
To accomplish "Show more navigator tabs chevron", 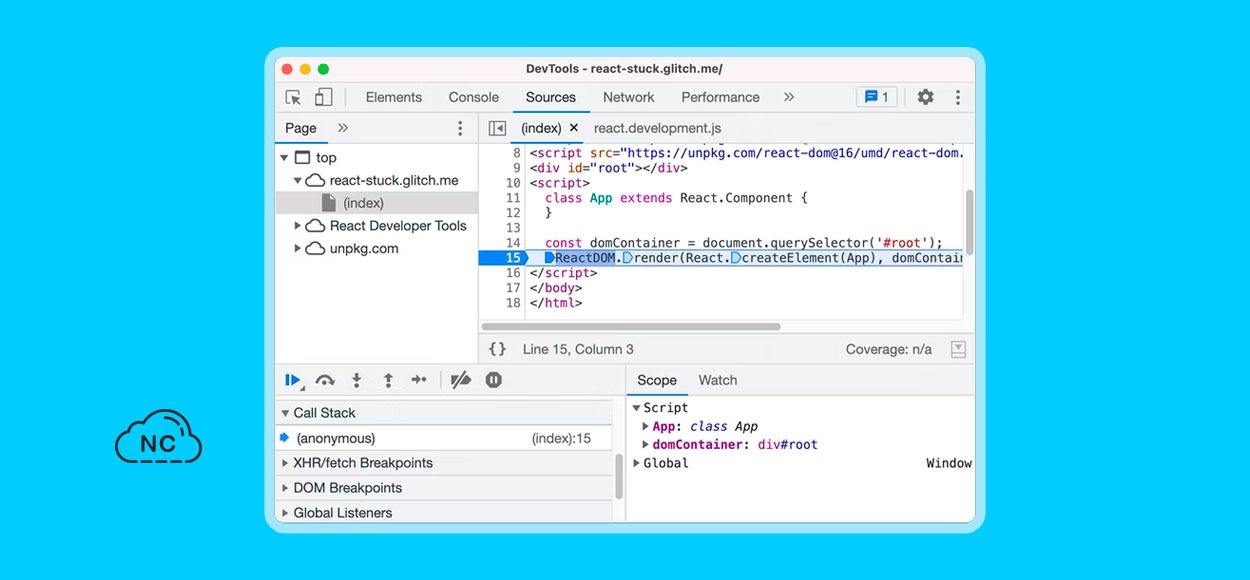I will point(343,128).
